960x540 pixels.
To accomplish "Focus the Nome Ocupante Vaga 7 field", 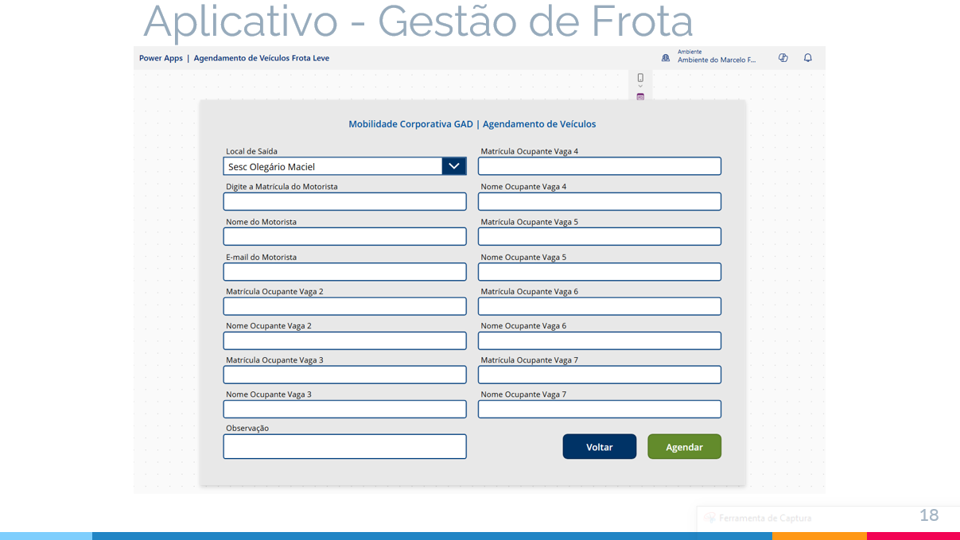I will tap(599, 409).
